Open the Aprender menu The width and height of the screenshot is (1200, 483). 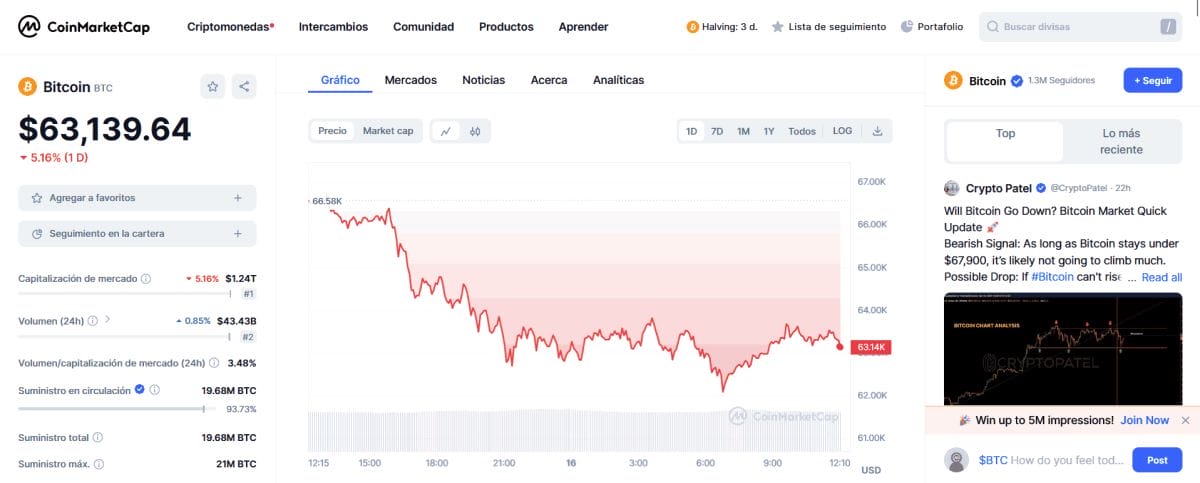[x=583, y=27]
